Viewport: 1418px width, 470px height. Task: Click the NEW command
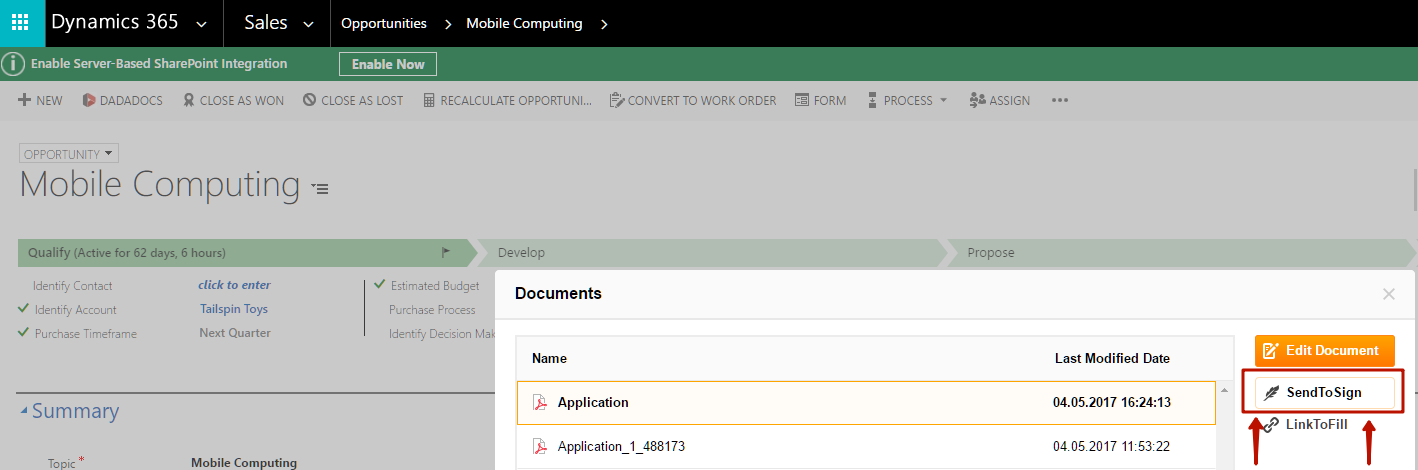(x=41, y=100)
